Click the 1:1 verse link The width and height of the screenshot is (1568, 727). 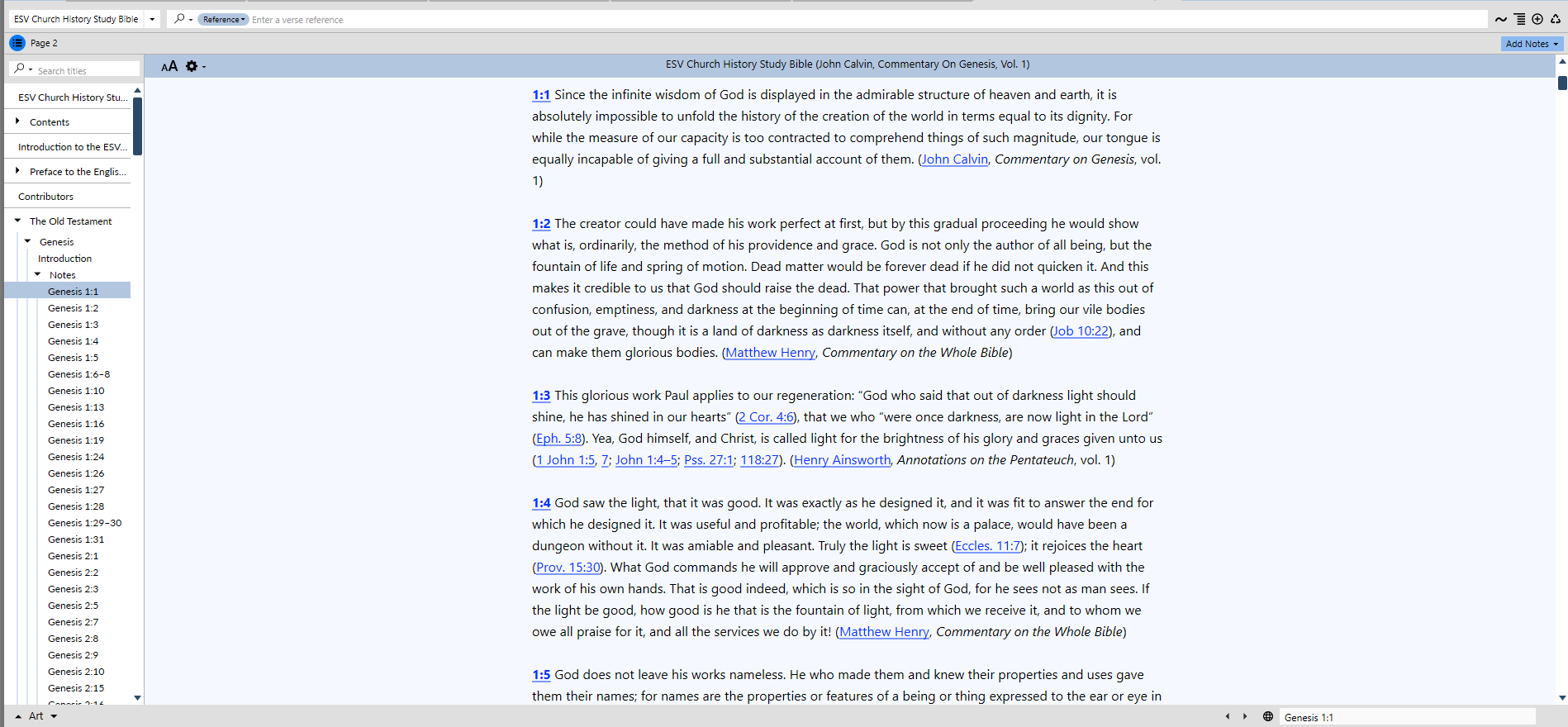pyautogui.click(x=541, y=95)
